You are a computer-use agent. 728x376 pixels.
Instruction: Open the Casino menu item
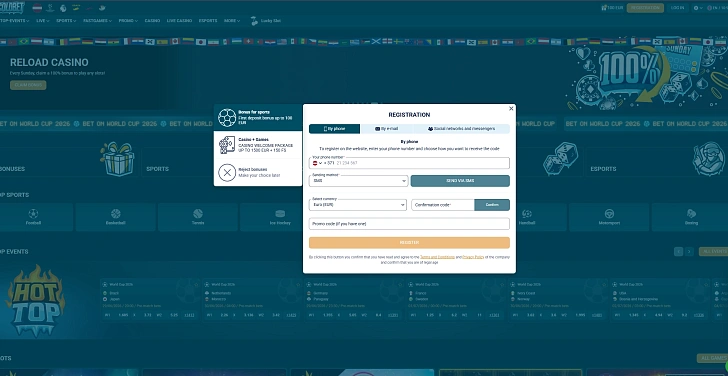click(152, 21)
